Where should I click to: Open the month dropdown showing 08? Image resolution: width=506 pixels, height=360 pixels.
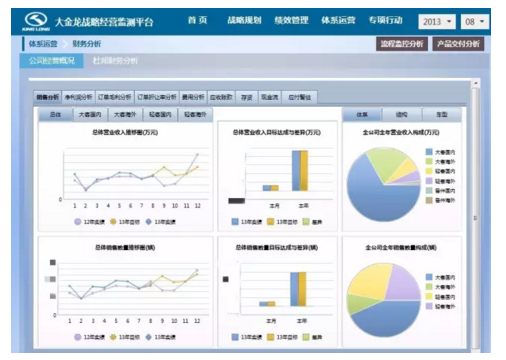click(x=475, y=22)
